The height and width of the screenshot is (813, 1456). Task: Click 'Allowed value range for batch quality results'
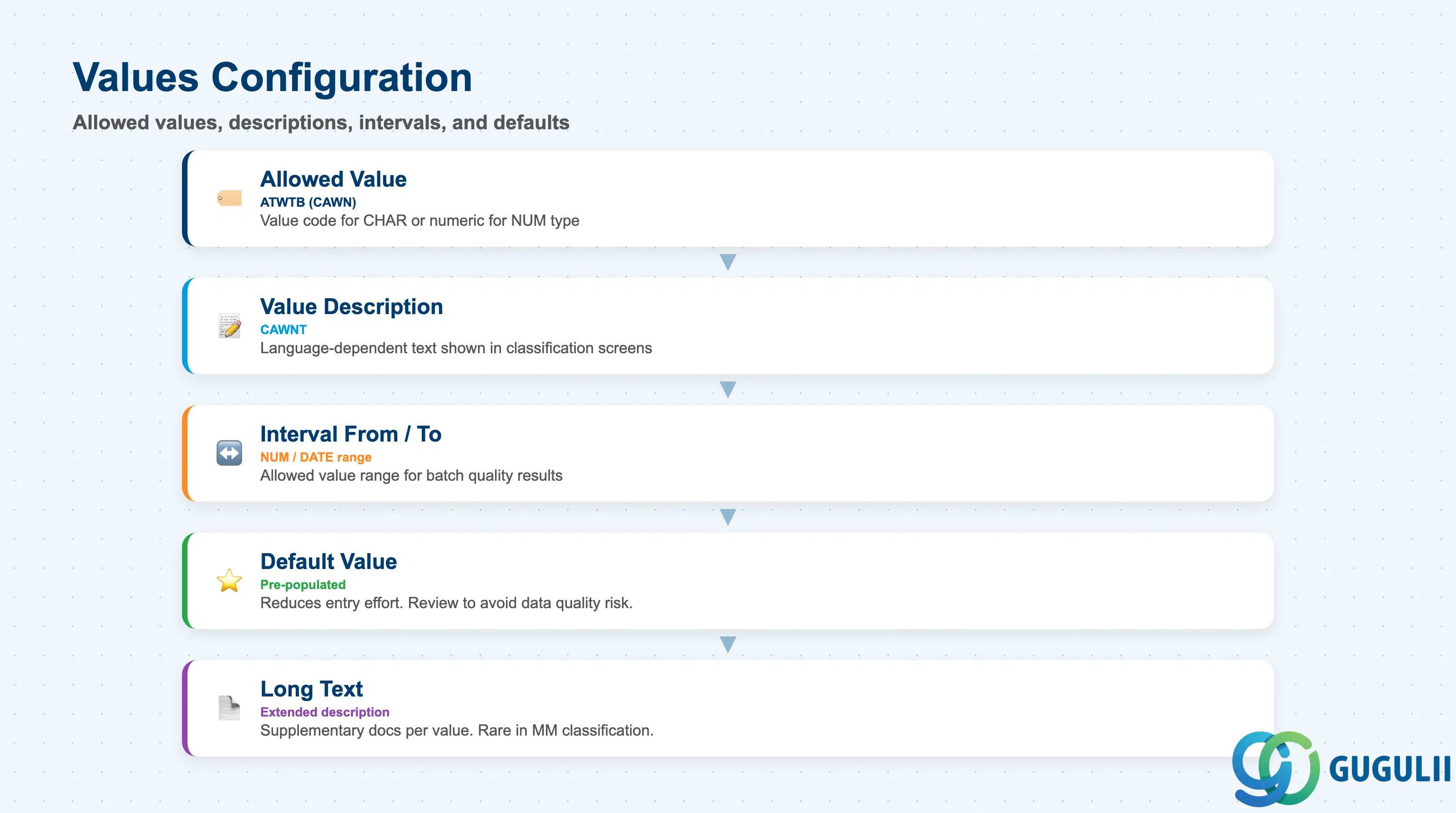tap(411, 476)
